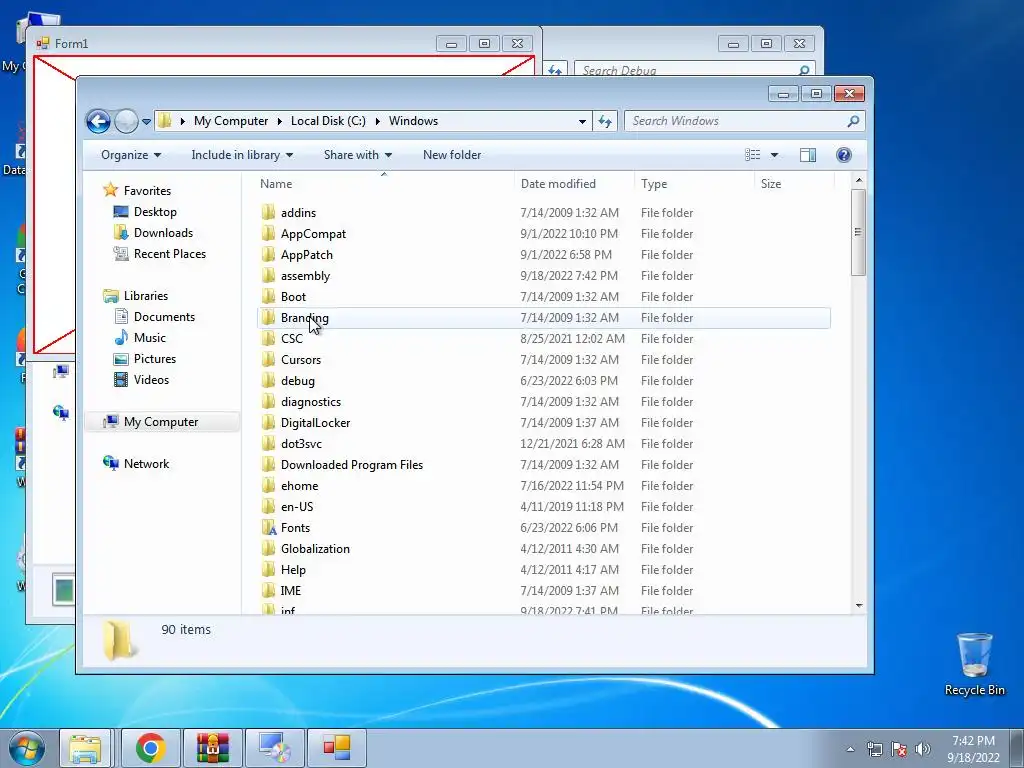Open the More view options arrow
The height and width of the screenshot is (768, 1024).
pos(775,155)
